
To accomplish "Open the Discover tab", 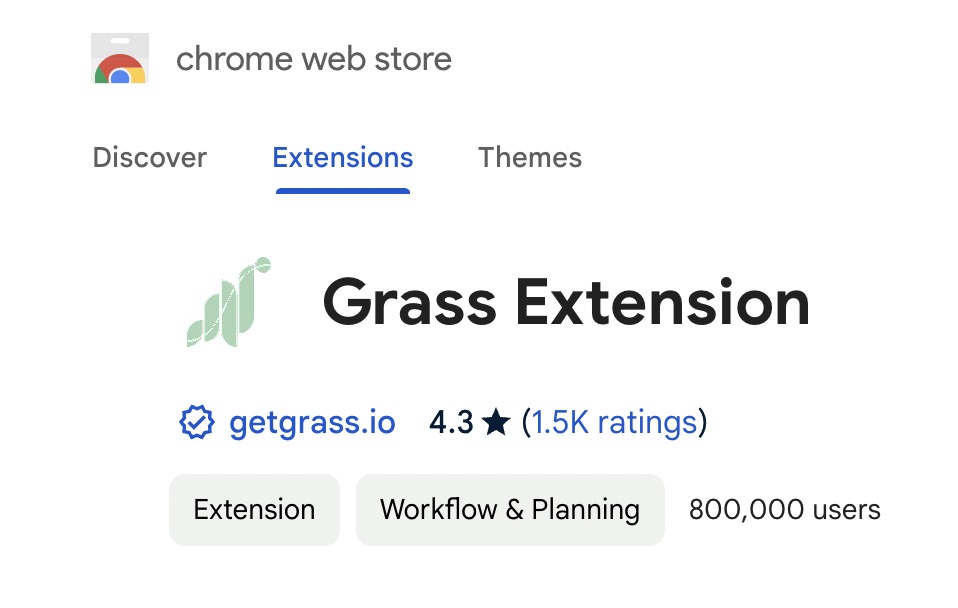I will click(x=149, y=158).
